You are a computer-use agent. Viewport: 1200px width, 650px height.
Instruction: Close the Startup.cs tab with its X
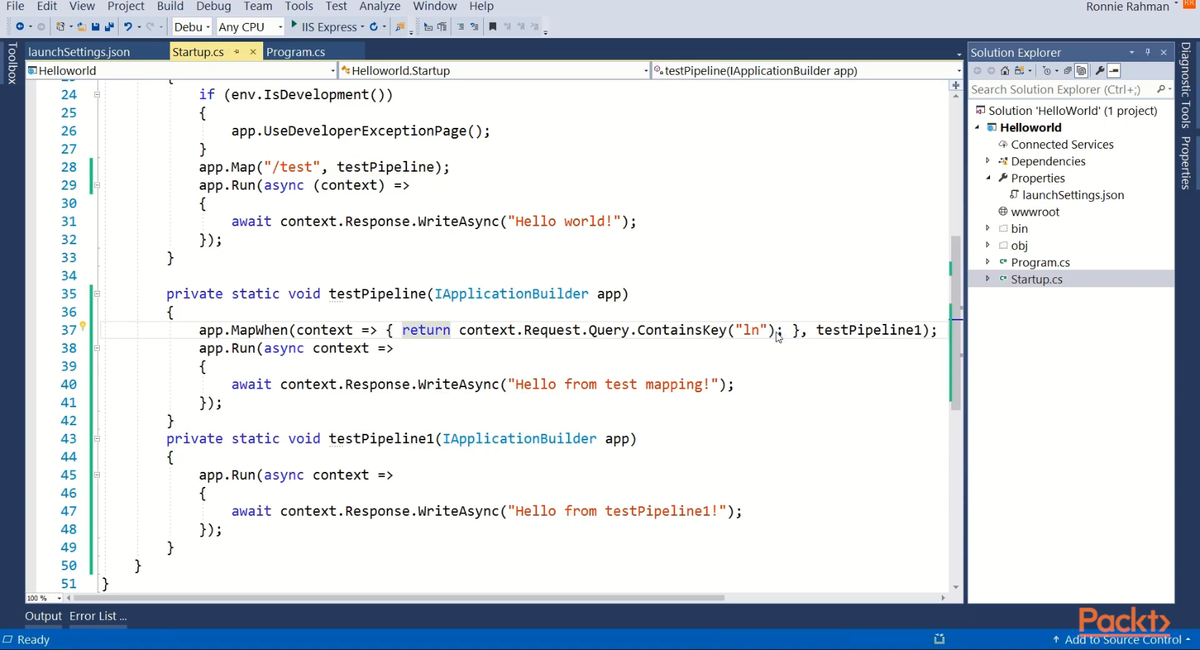coord(253,52)
